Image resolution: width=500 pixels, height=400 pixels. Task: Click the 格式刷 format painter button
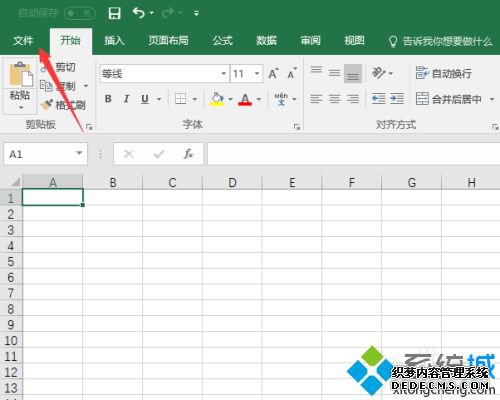coord(63,105)
